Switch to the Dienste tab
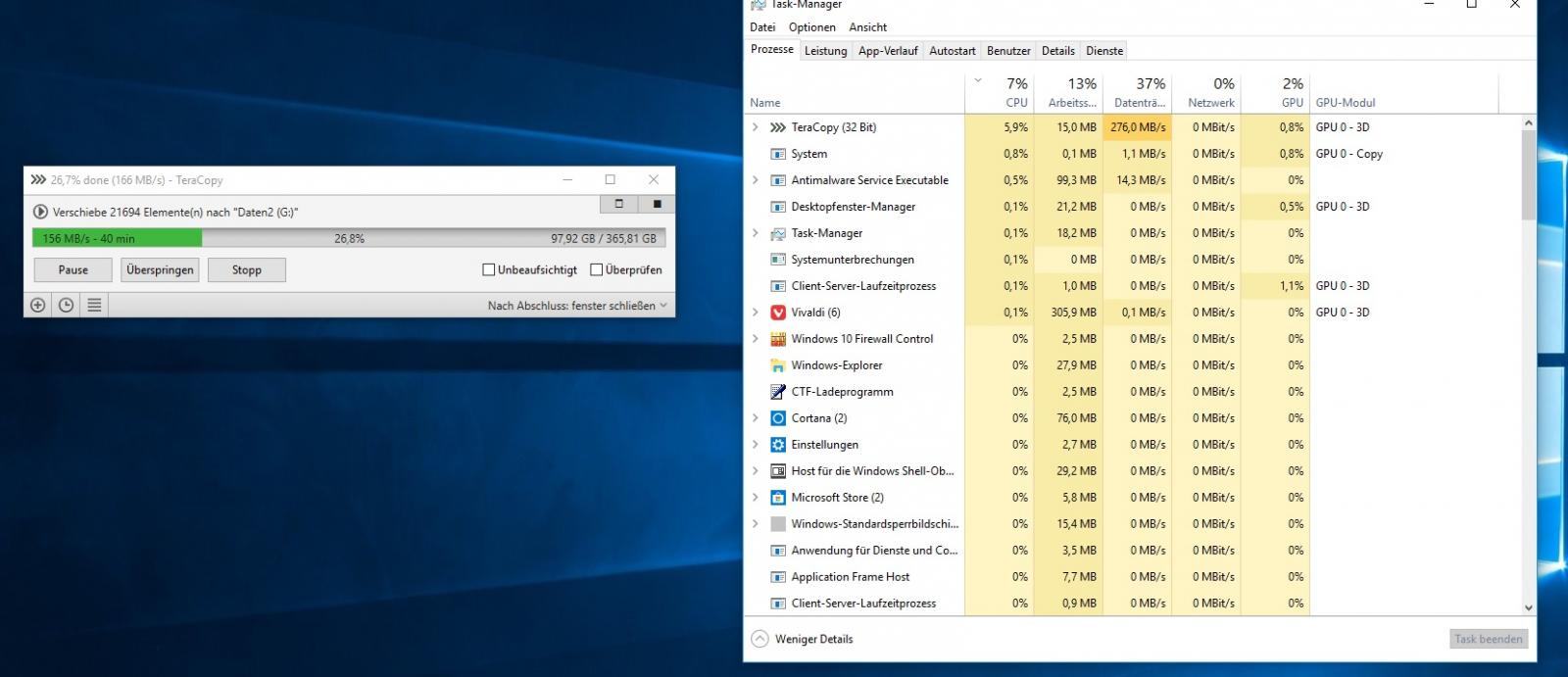The width and height of the screenshot is (1568, 677). [1104, 51]
